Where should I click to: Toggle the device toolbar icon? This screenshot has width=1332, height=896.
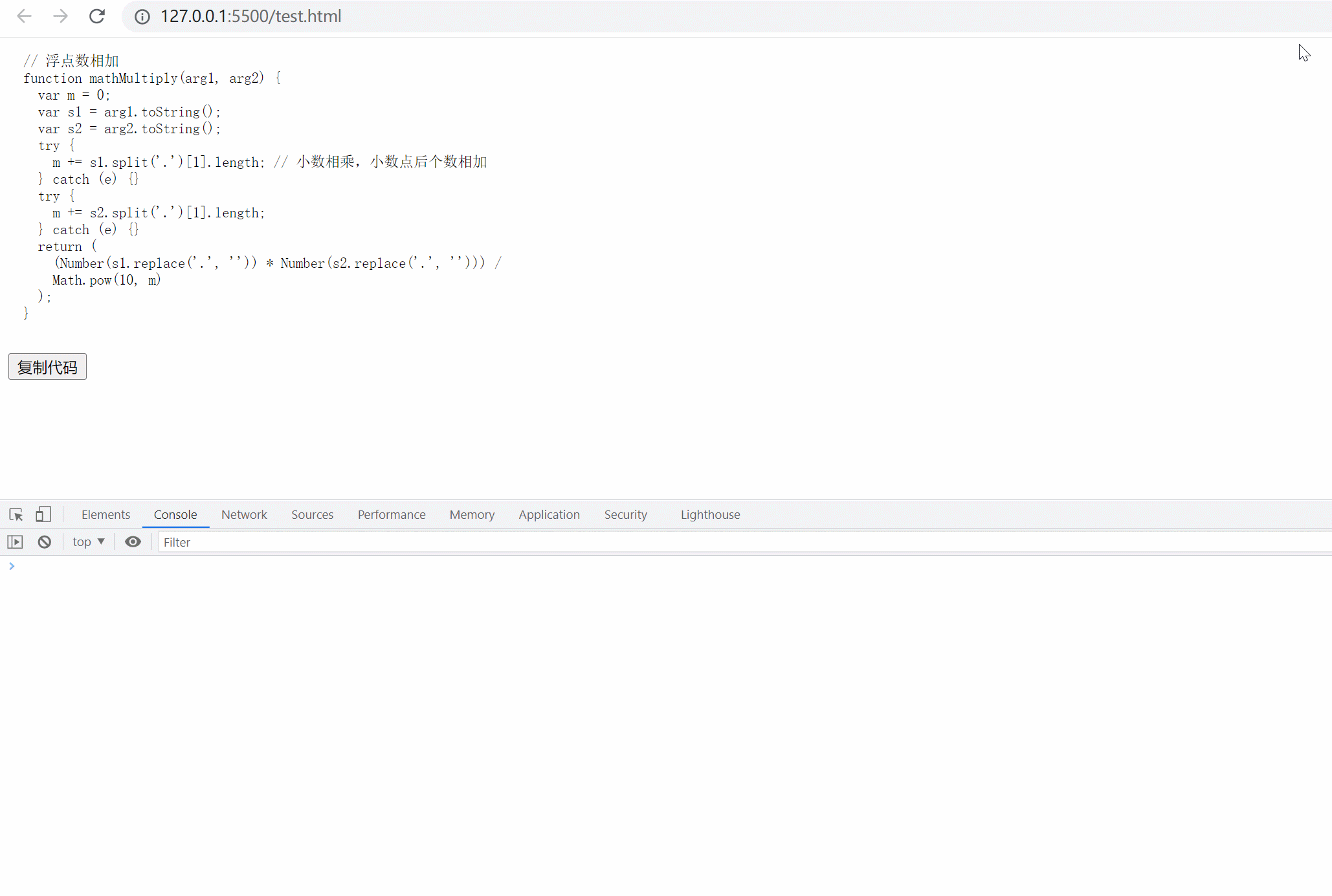(43, 514)
